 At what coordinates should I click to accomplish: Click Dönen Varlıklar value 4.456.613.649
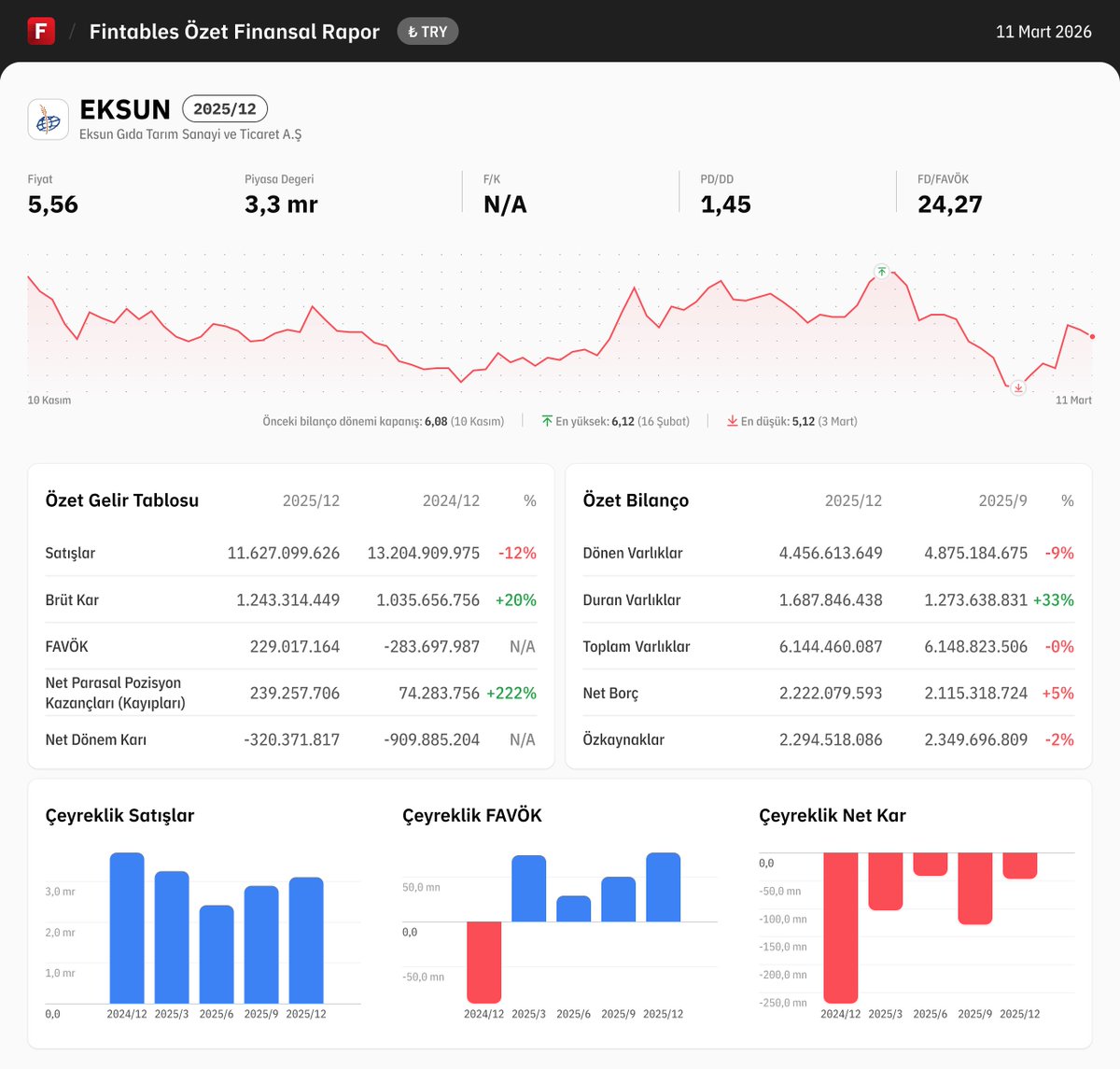tap(831, 553)
